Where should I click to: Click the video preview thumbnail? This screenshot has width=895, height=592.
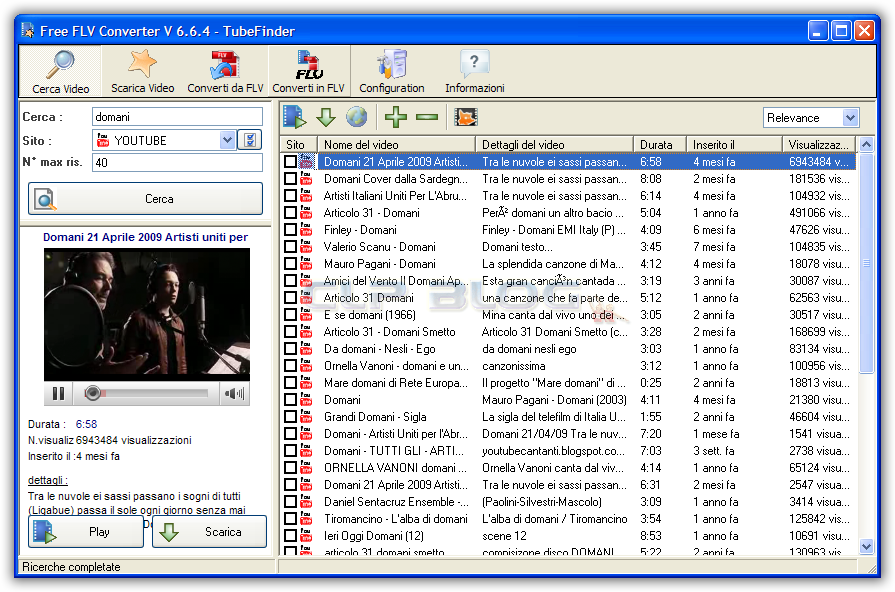click(147, 314)
